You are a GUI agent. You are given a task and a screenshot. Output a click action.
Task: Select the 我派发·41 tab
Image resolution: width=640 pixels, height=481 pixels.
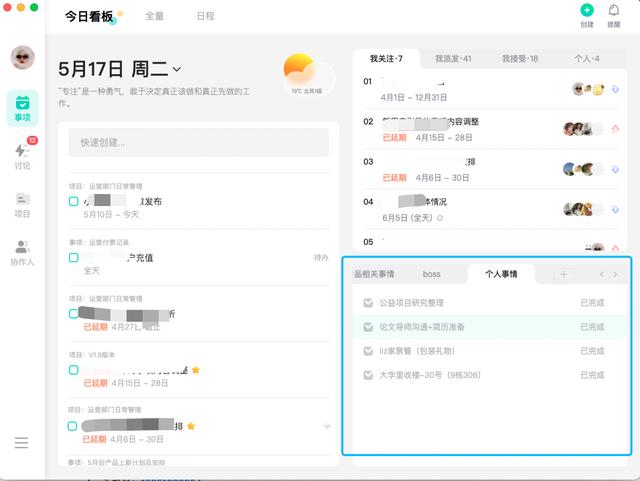pyautogui.click(x=453, y=59)
